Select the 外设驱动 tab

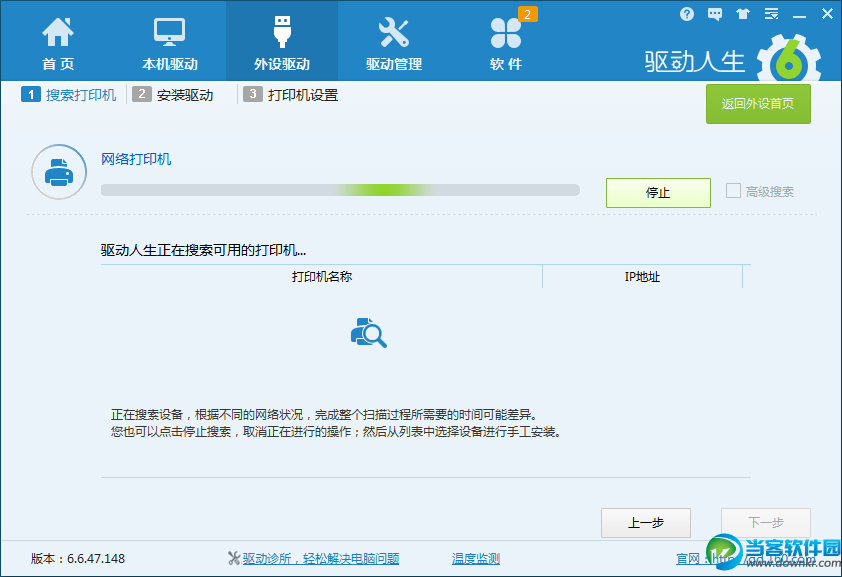[282, 41]
